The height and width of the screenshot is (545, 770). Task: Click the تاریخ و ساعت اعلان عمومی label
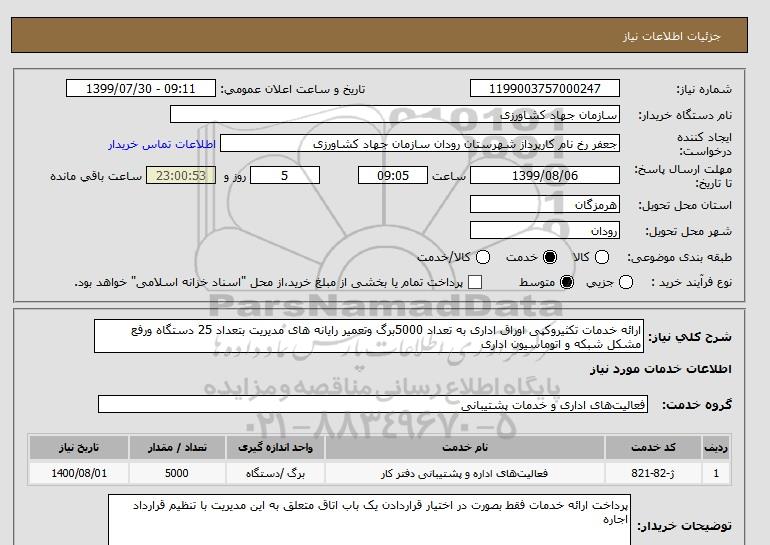click(293, 89)
